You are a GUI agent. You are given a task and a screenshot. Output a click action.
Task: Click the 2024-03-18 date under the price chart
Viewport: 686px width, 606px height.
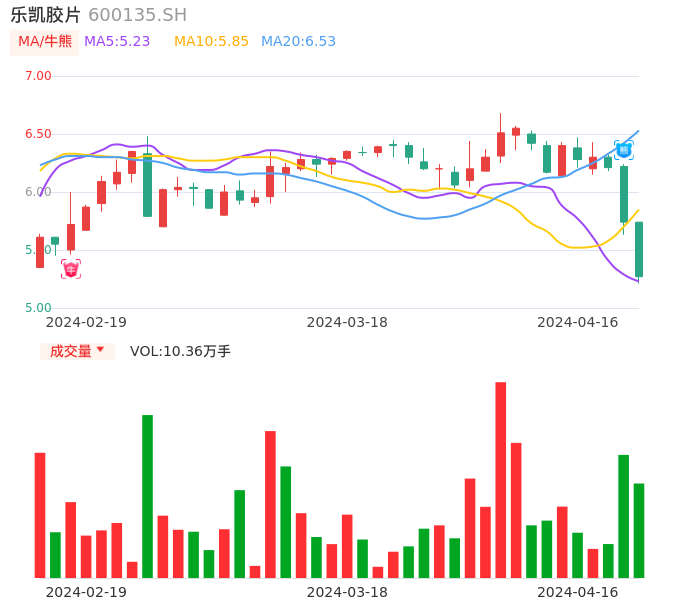click(x=347, y=322)
